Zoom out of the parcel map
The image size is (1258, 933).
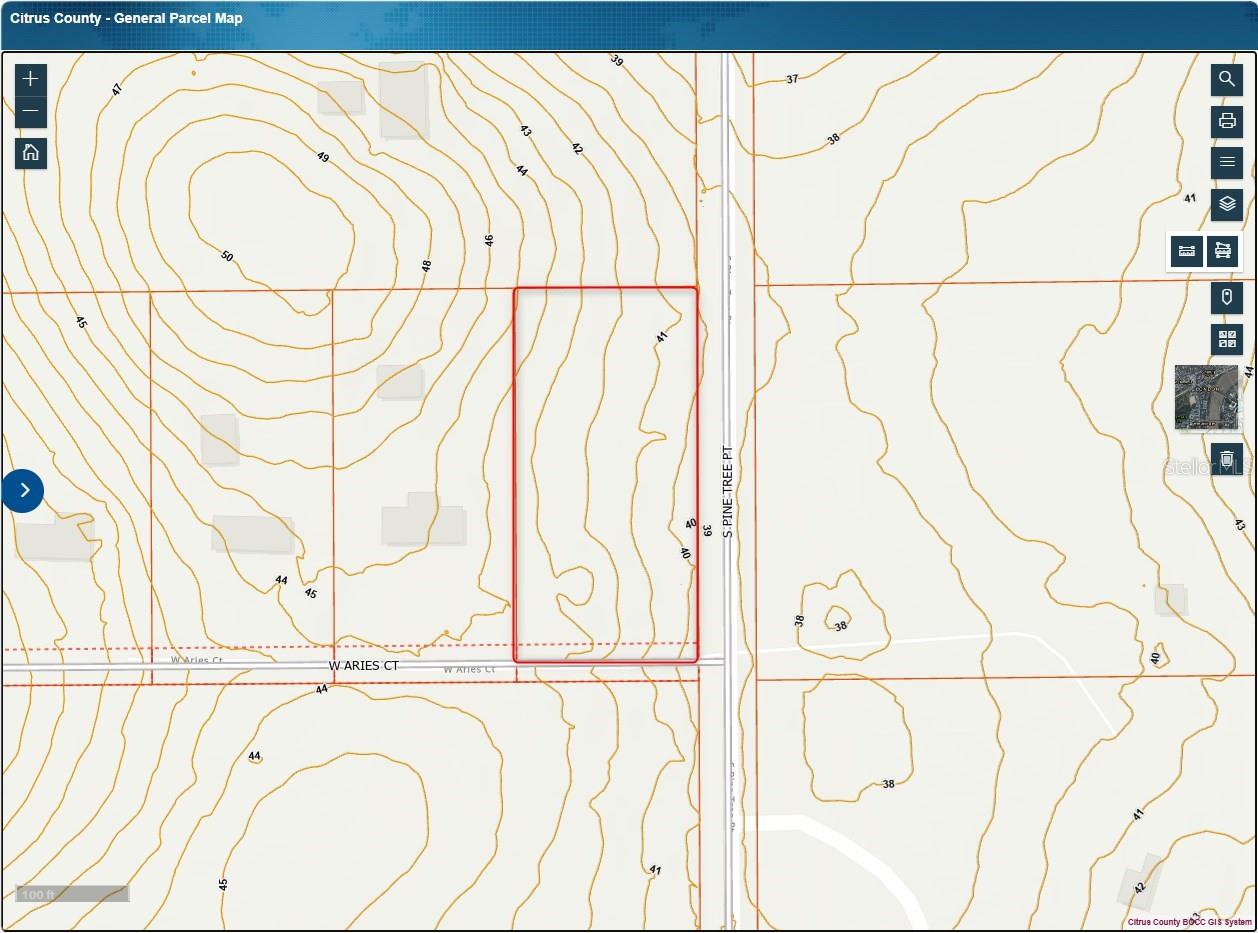tap(31, 111)
